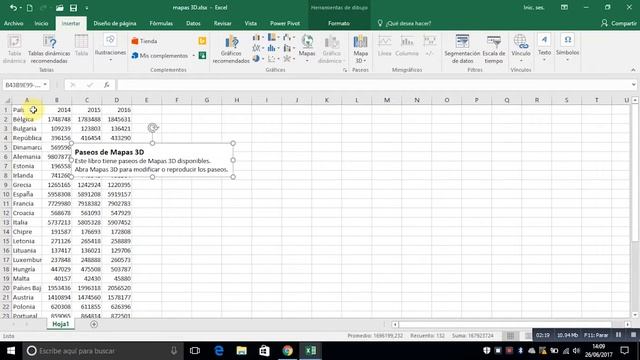Switch to the Fórmulas tab
This screenshot has height=360, width=640.
(x=161, y=24)
